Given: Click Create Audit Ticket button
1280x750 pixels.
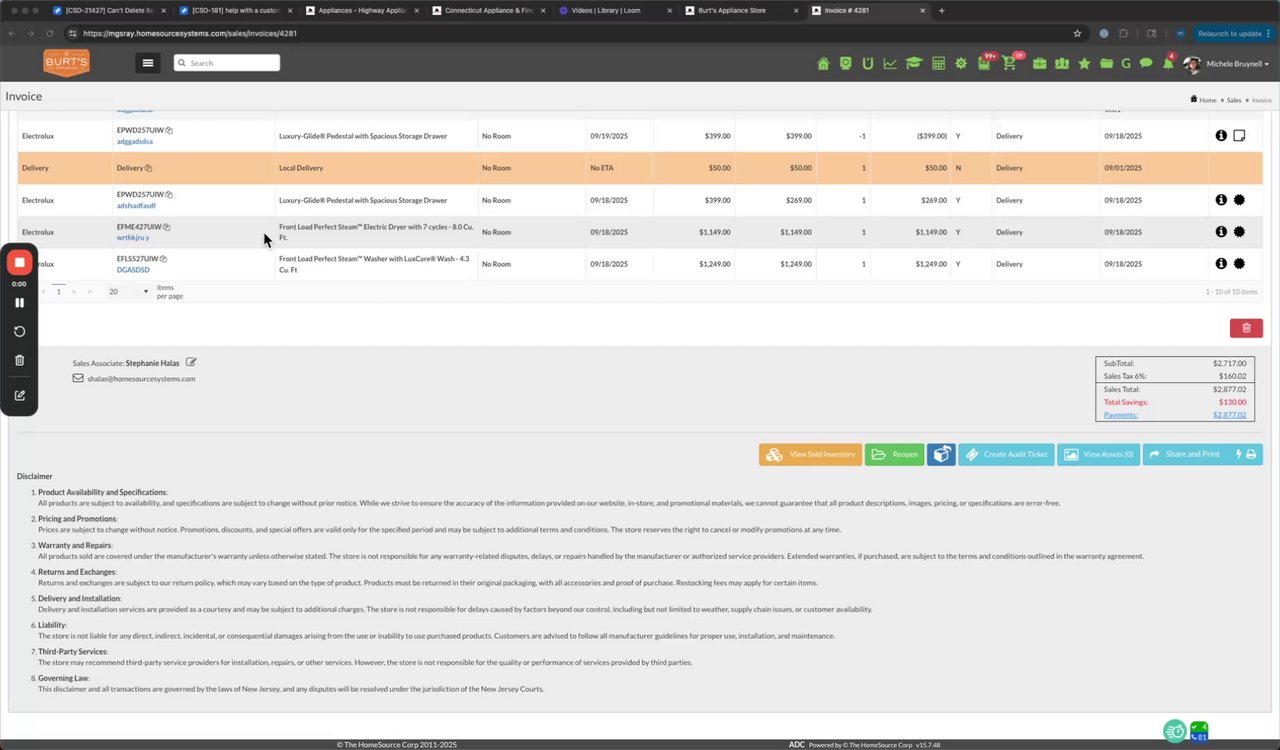Looking at the screenshot, I should point(1006,454).
